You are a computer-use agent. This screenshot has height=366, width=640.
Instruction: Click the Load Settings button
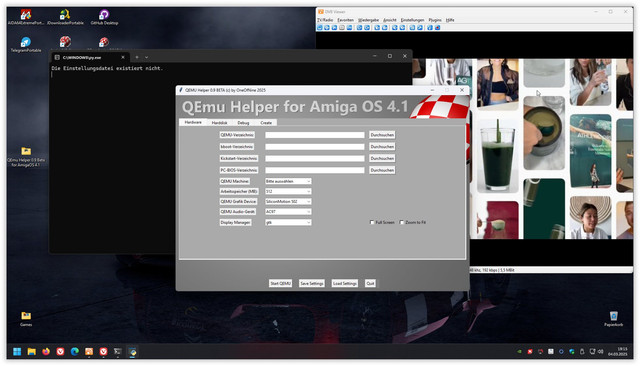[344, 283]
